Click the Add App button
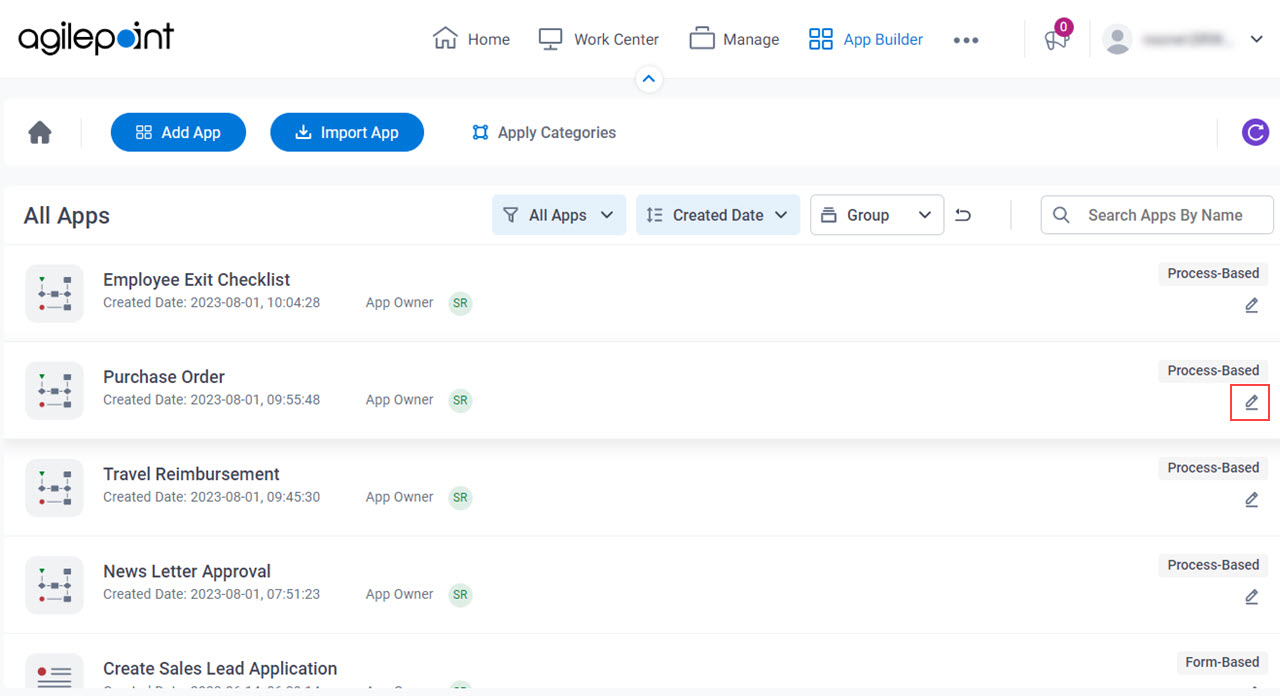 pyautogui.click(x=178, y=132)
